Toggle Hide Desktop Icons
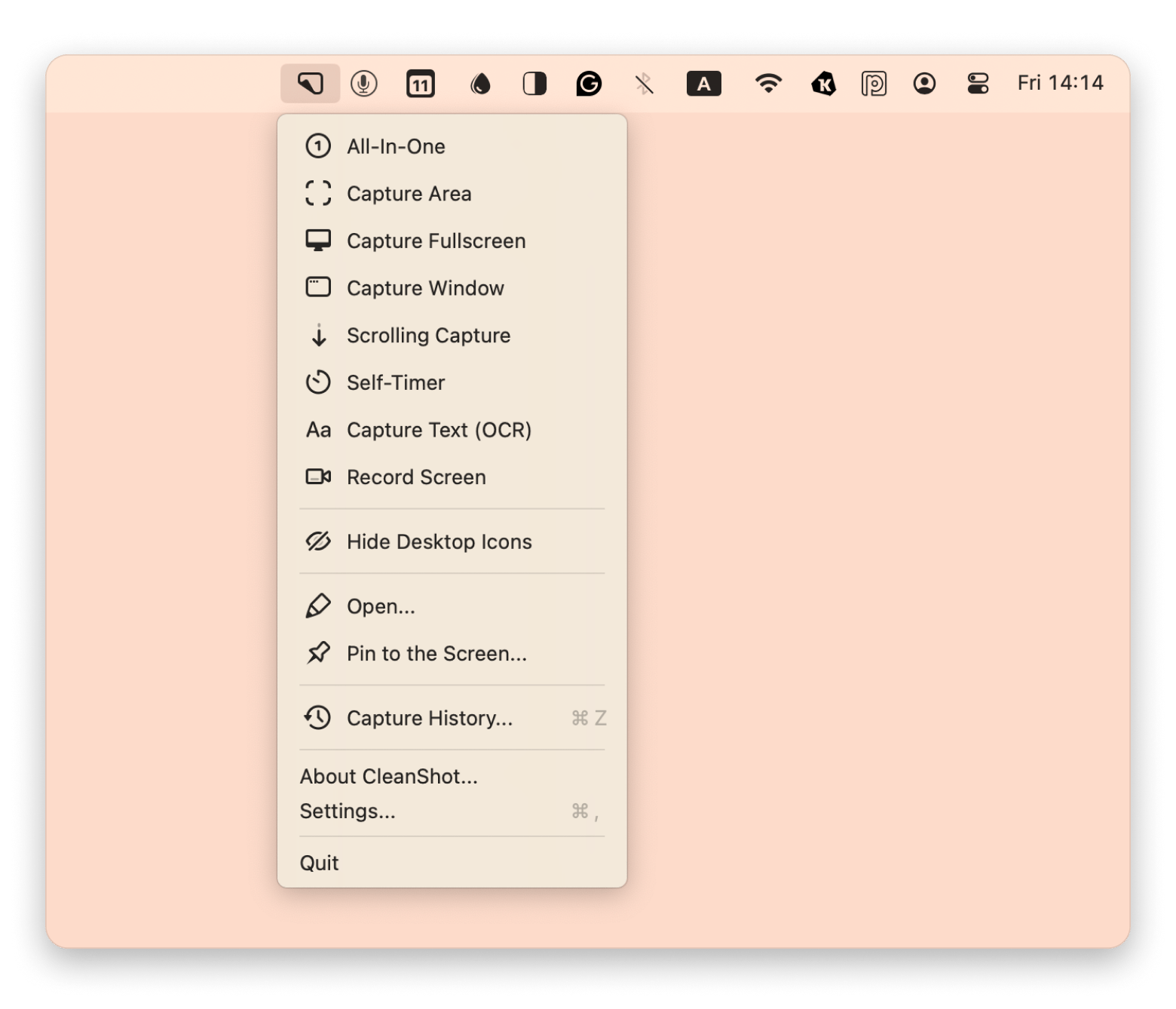 pyautogui.click(x=439, y=541)
